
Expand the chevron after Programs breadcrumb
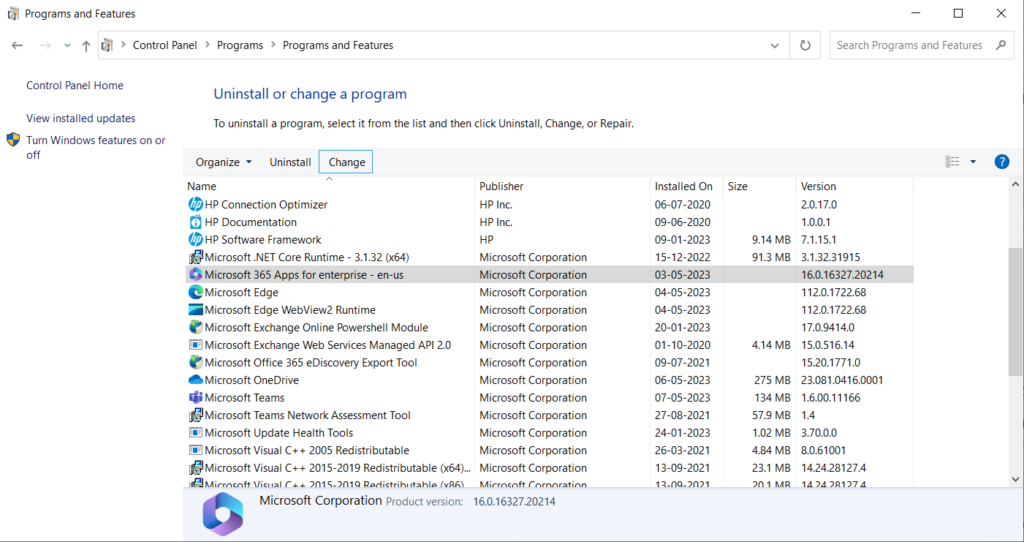point(273,45)
